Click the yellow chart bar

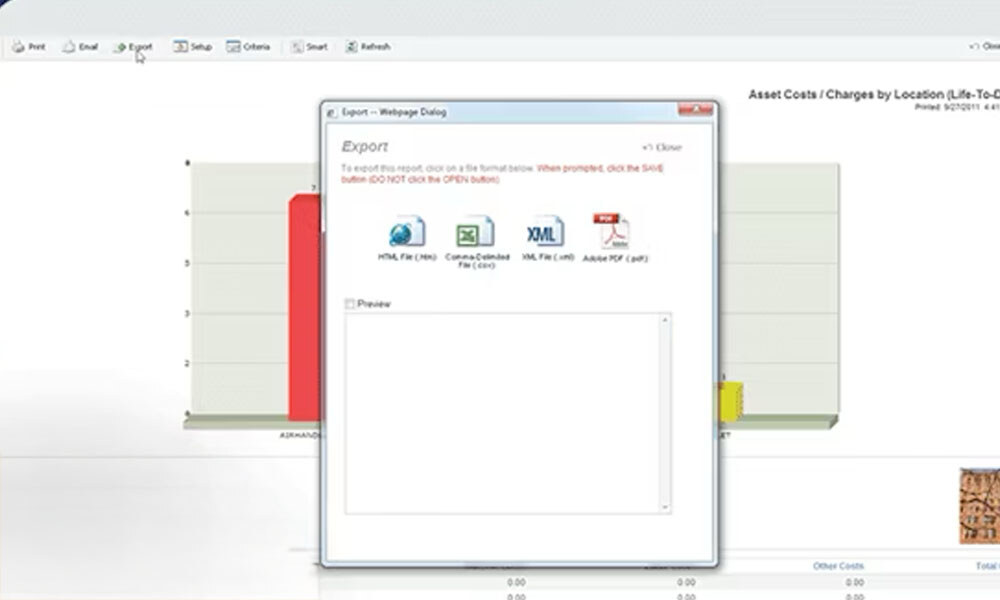731,400
